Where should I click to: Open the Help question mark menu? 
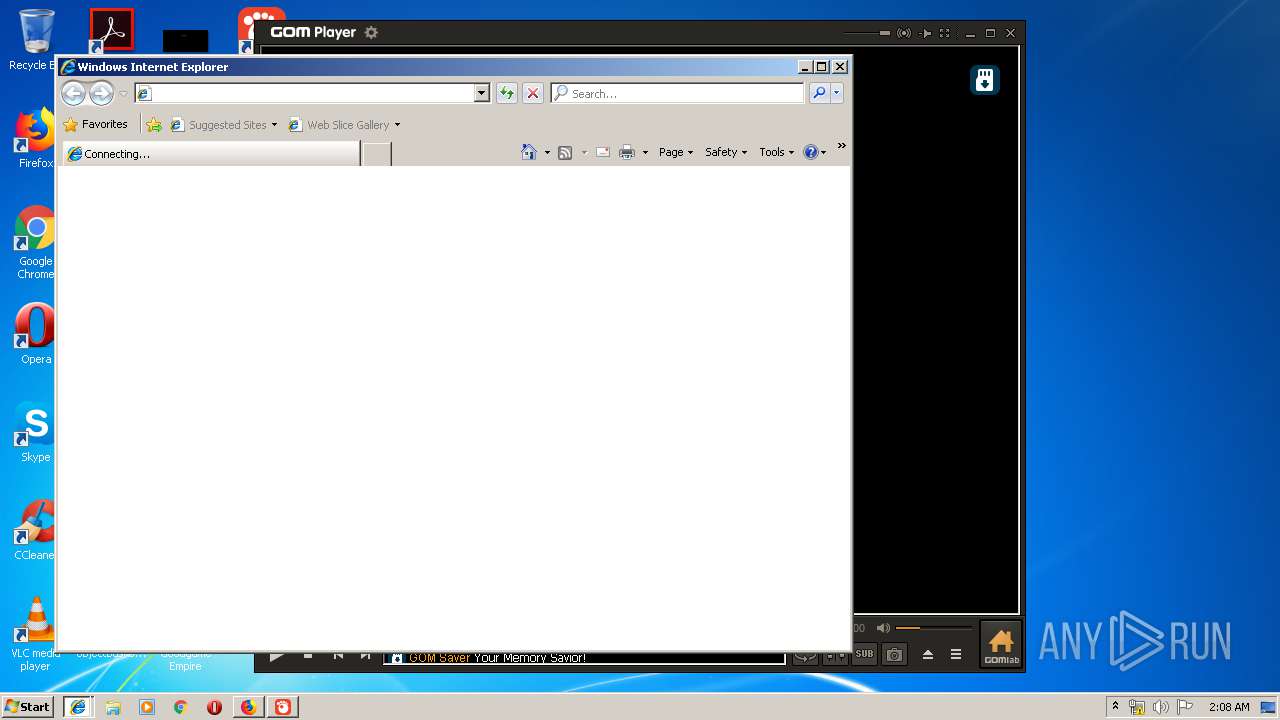point(815,152)
